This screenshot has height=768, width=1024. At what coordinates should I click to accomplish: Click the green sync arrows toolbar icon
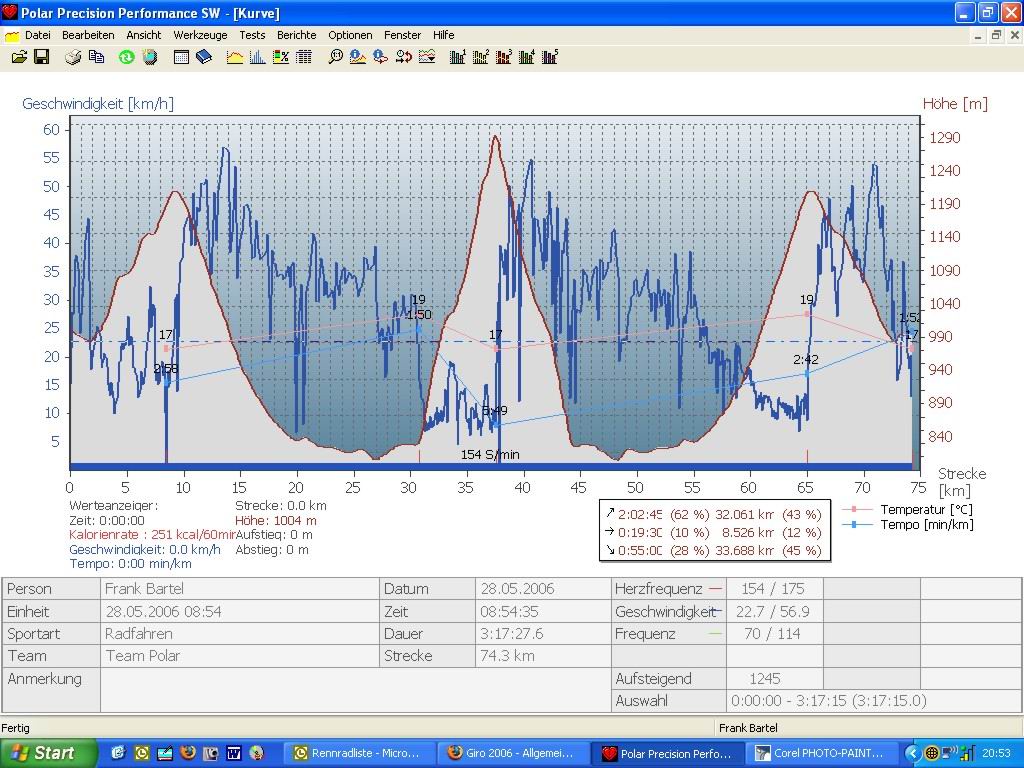pyautogui.click(x=127, y=58)
